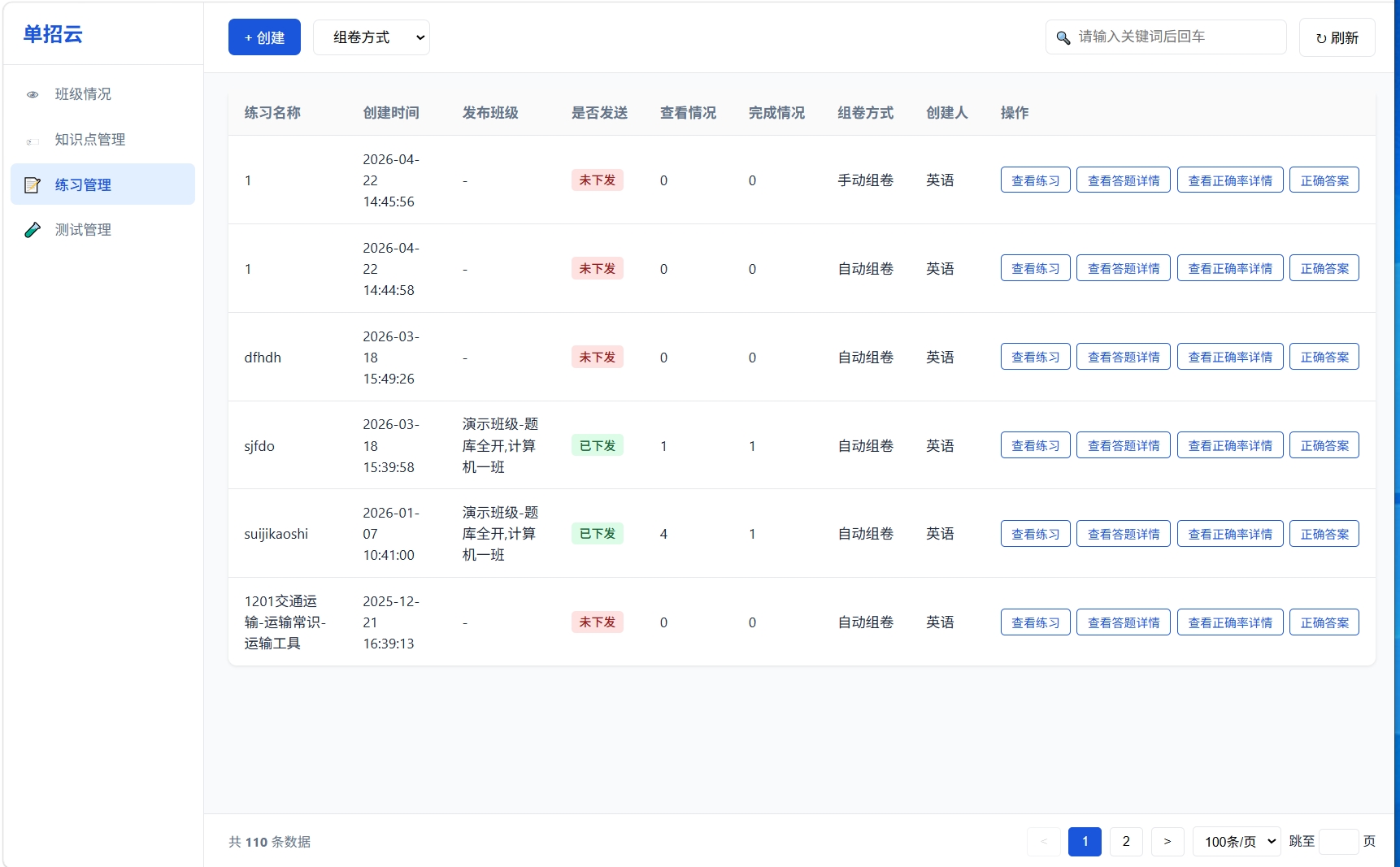The image size is (1400, 867).
Task: Click 查看正确率详情 for the 1201交通运输 row
Action: 1230,622
